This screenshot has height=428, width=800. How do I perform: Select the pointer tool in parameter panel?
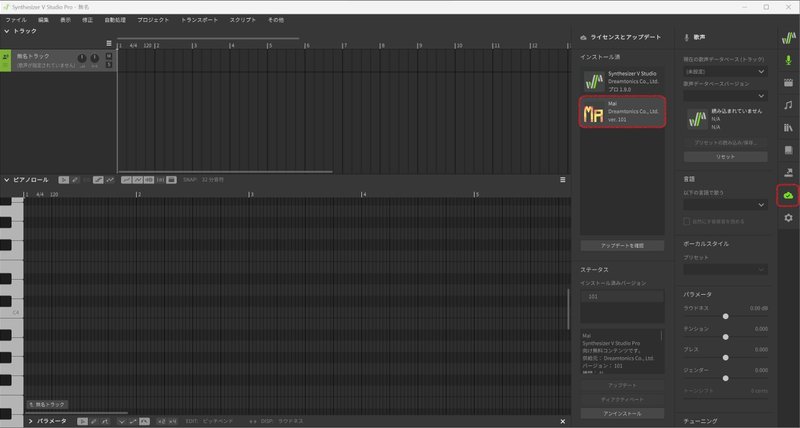tap(82, 421)
